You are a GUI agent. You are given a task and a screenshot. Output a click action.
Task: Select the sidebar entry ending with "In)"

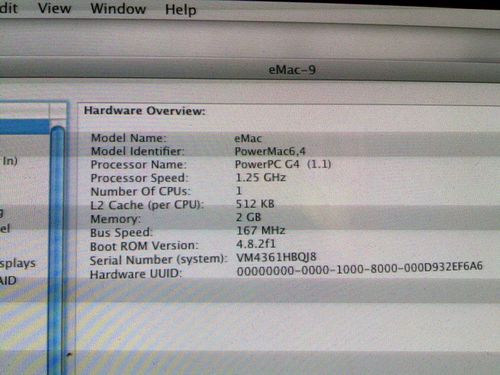click(x=9, y=161)
